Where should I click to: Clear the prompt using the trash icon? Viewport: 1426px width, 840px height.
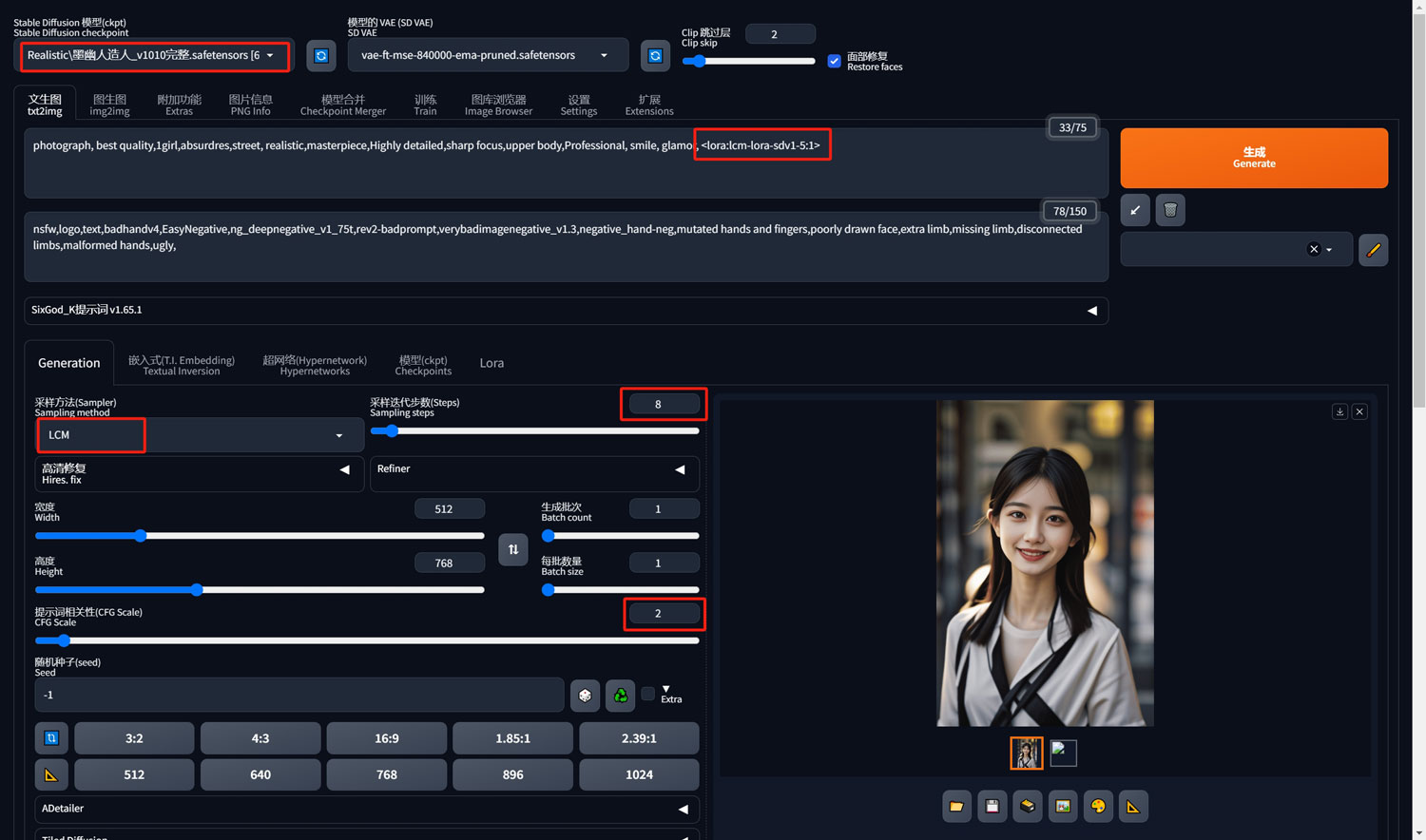click(1170, 209)
